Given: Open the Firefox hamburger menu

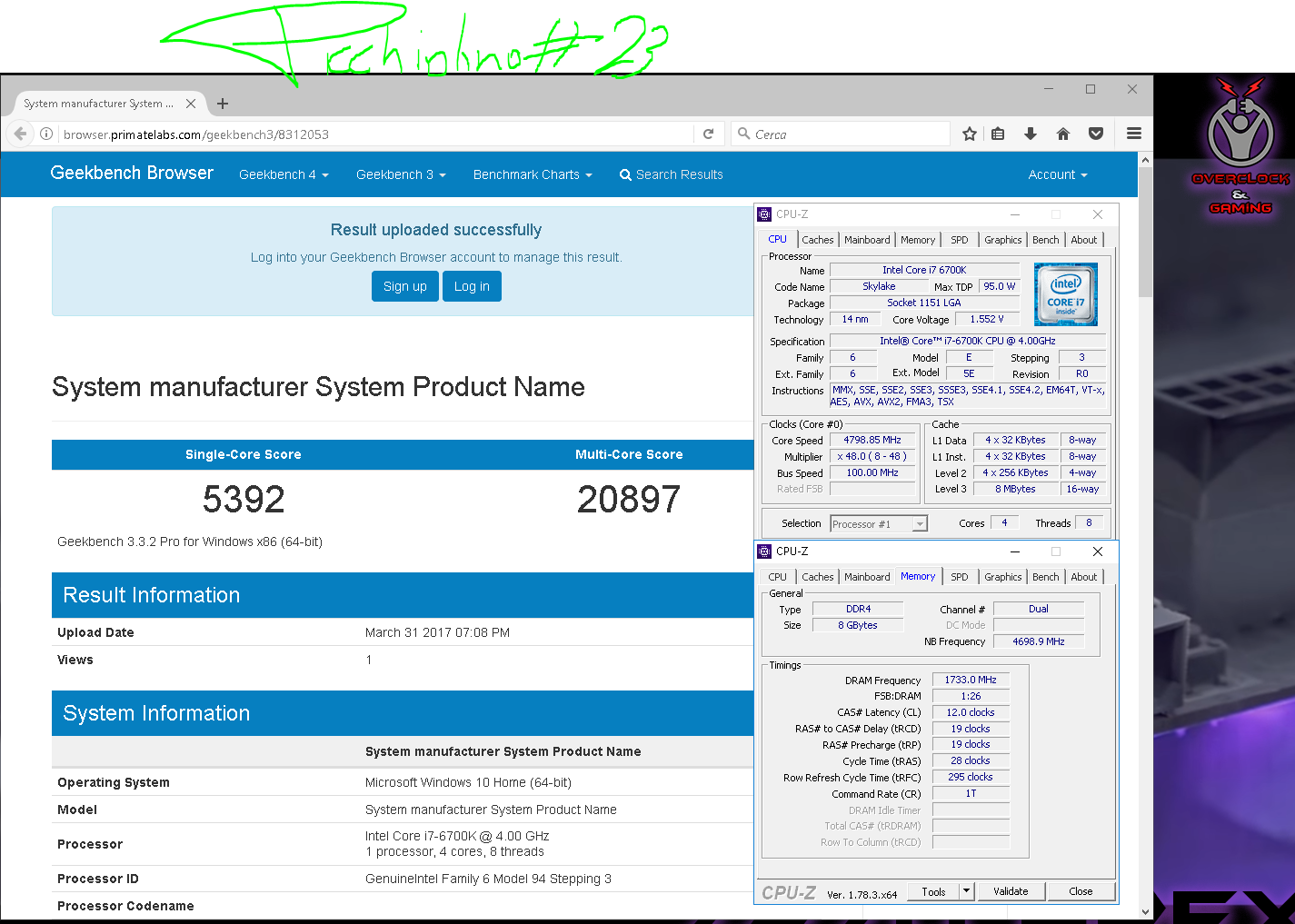Looking at the screenshot, I should coord(1134,134).
